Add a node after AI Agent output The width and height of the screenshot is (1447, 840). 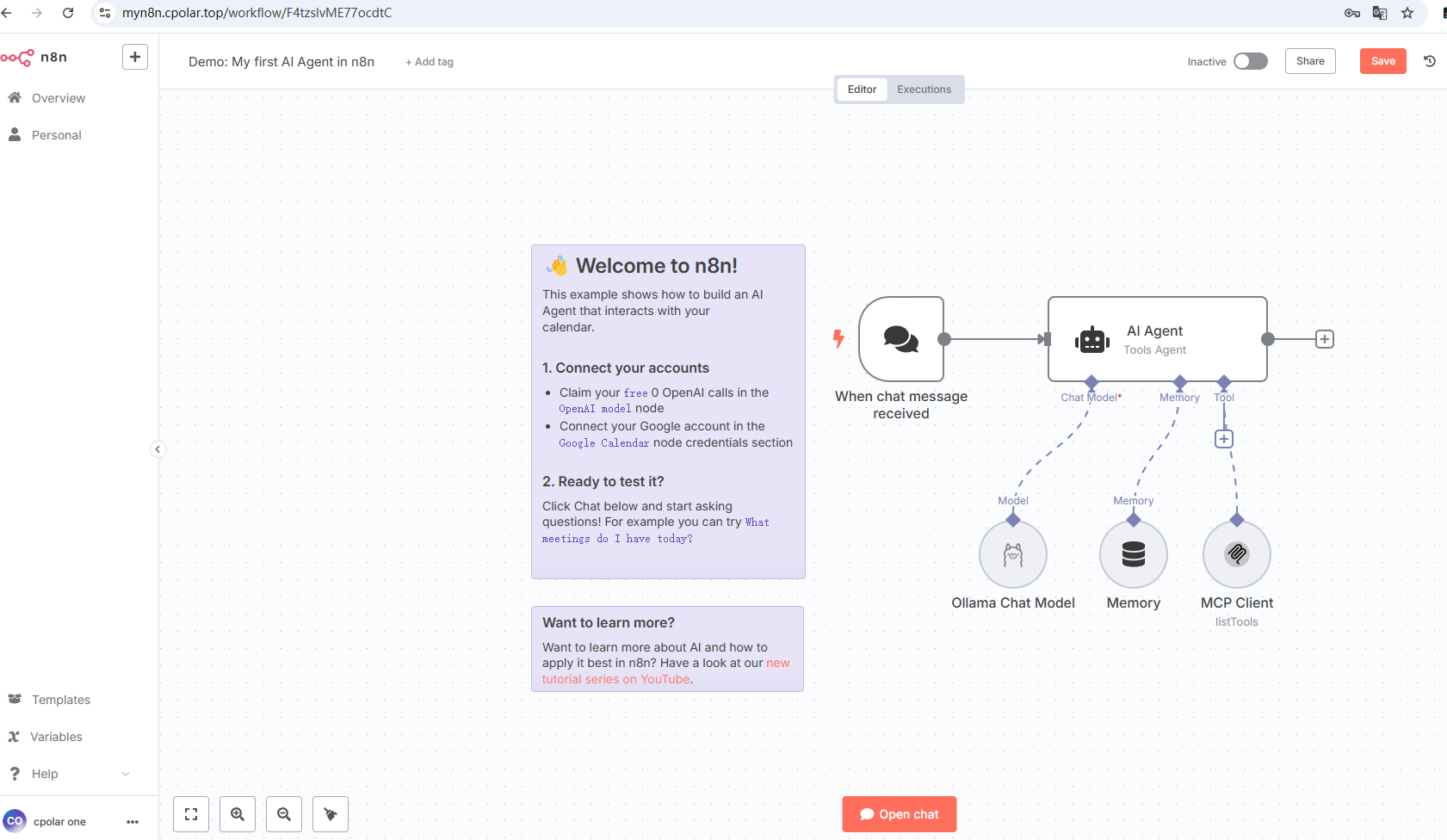[x=1325, y=339]
